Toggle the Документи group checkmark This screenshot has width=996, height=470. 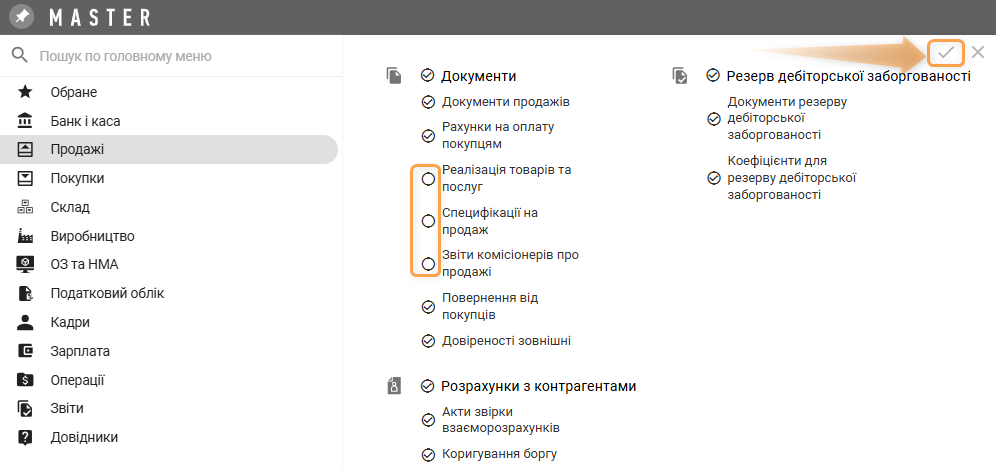428,76
